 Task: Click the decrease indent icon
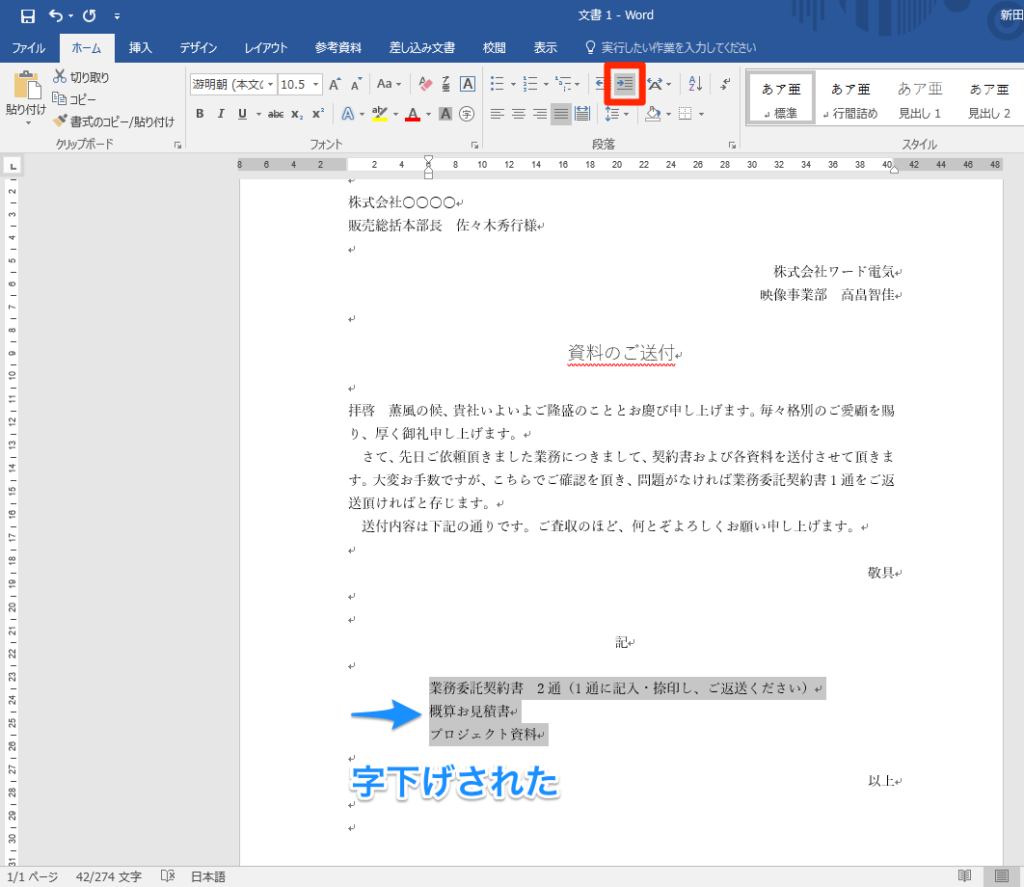point(600,84)
